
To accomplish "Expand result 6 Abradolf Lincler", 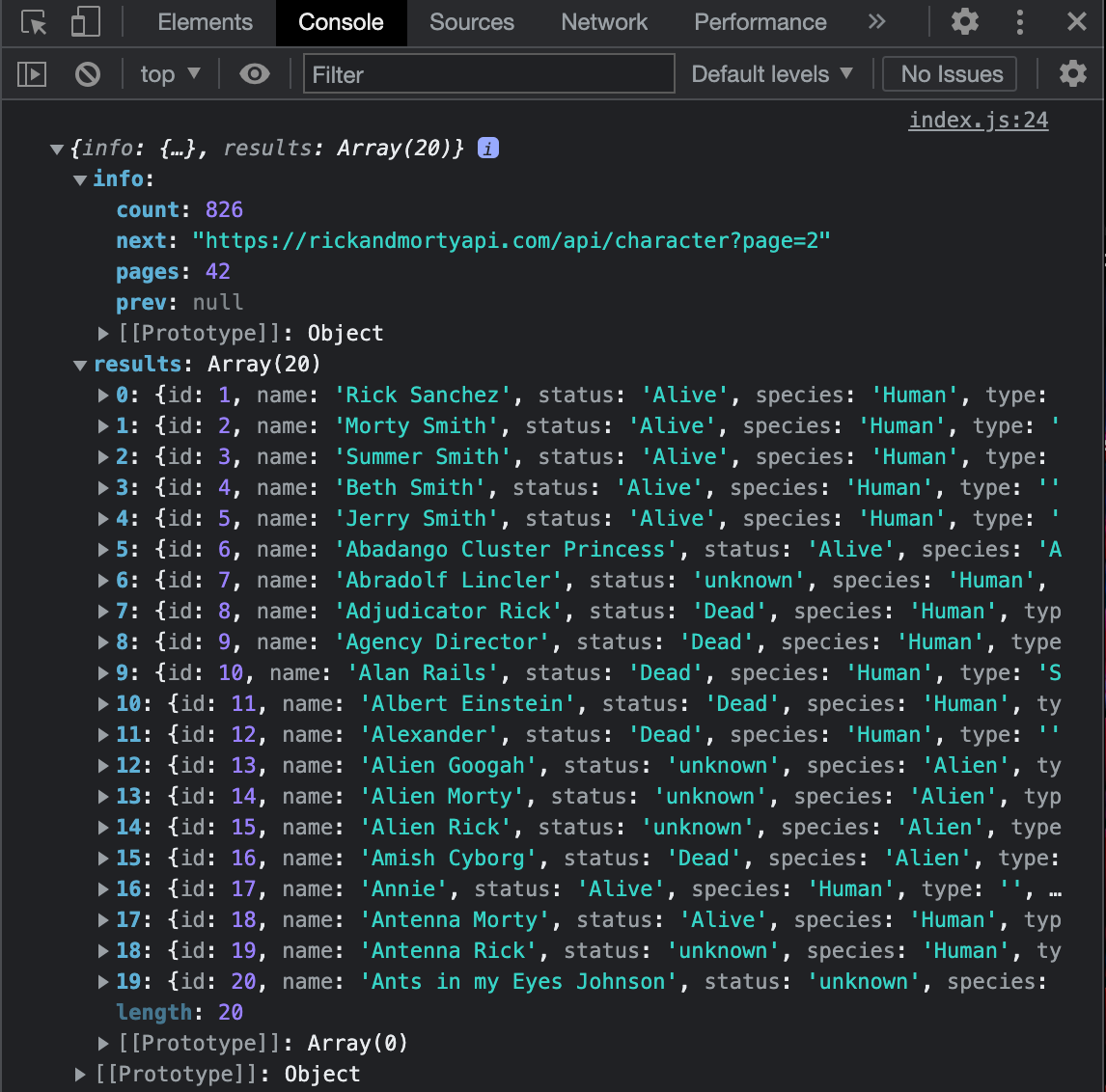I will coord(103,580).
